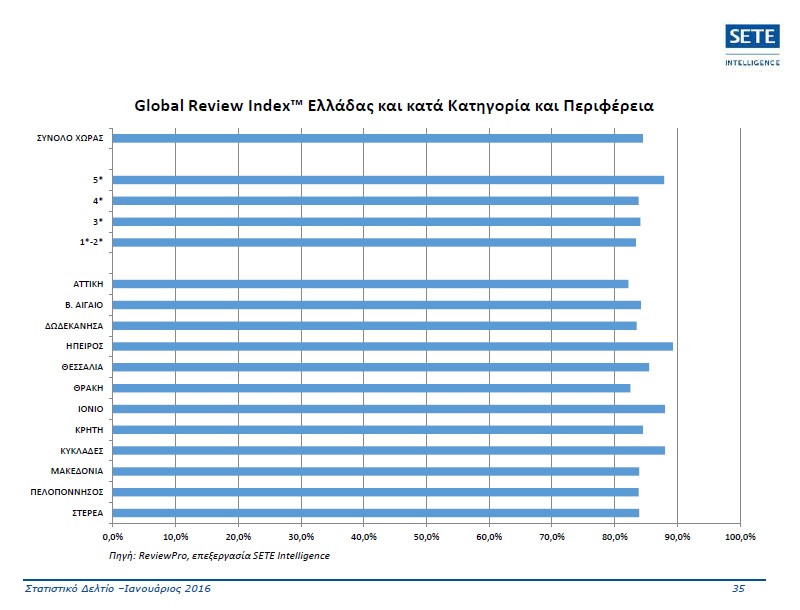Click the ΙΟΝΙΟ bar
800x610 pixels.
(x=389, y=409)
